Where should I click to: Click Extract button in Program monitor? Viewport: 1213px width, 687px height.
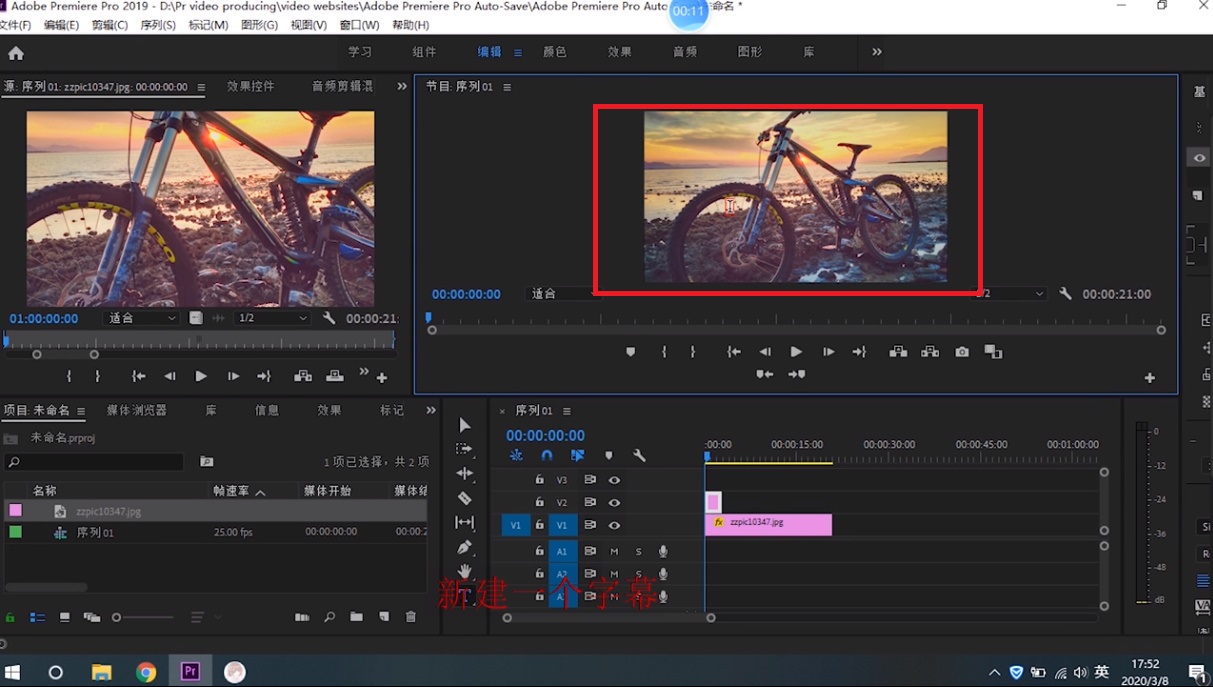point(930,352)
